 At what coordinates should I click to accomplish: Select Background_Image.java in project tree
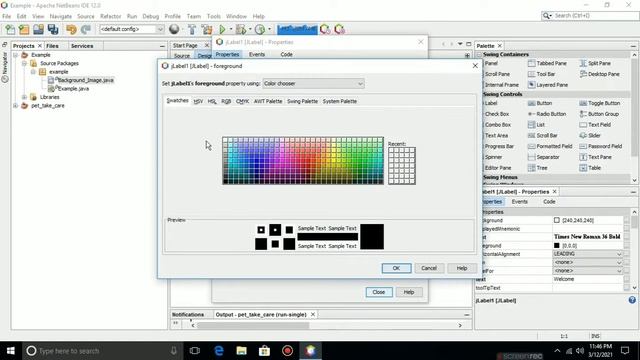85,80
